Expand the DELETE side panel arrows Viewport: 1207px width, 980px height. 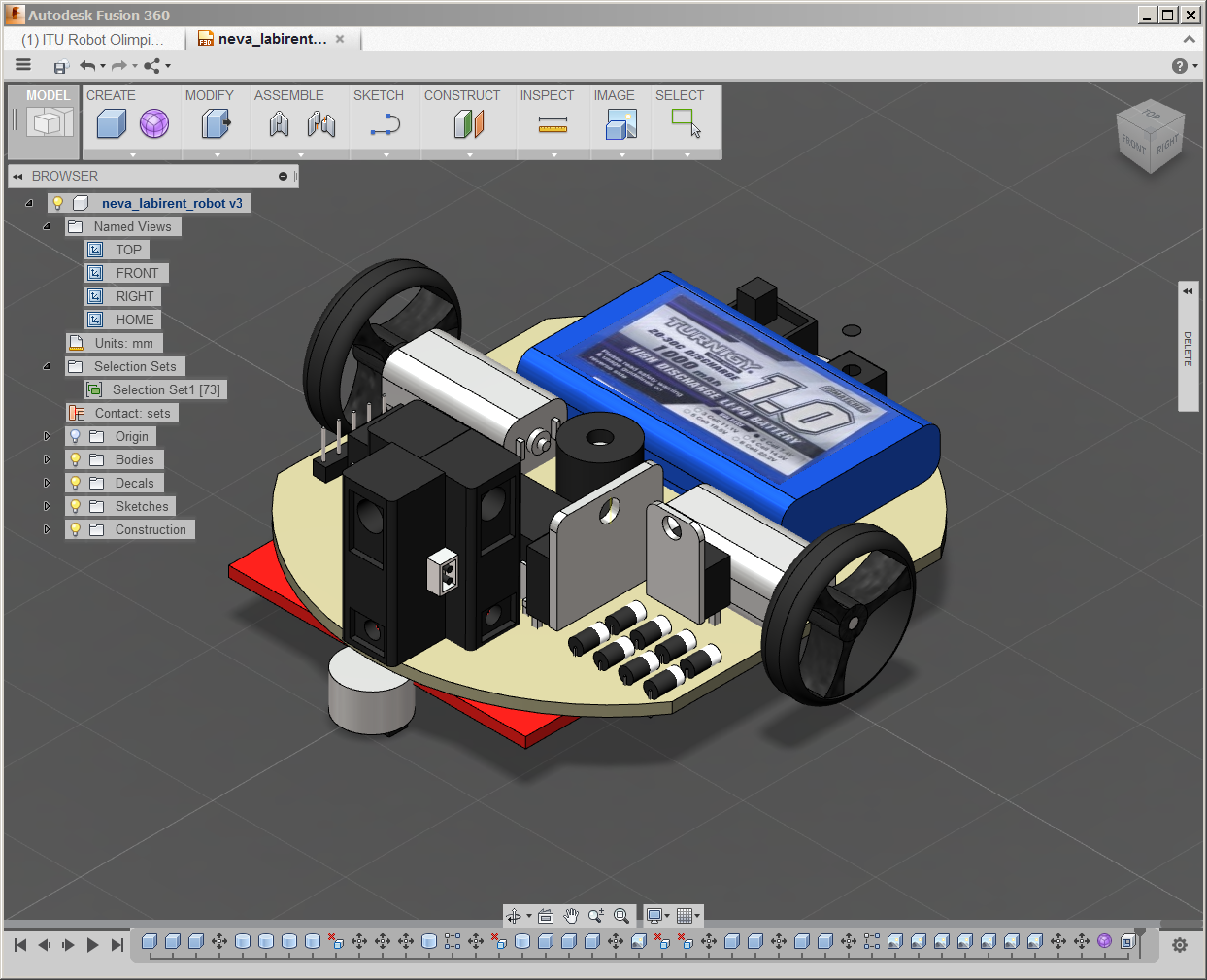click(1188, 291)
